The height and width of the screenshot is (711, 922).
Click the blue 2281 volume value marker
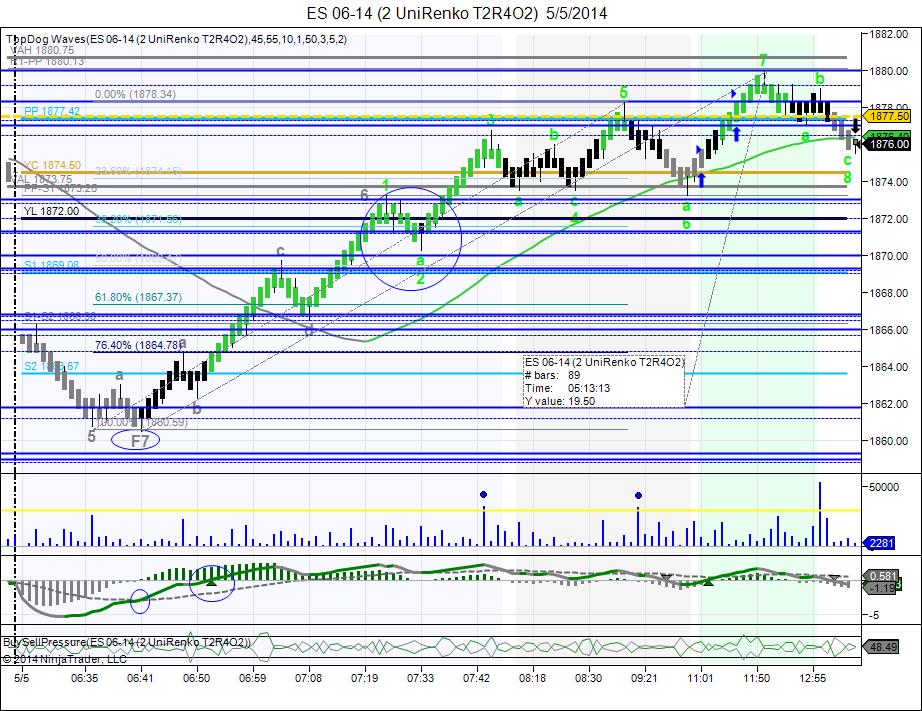point(880,543)
